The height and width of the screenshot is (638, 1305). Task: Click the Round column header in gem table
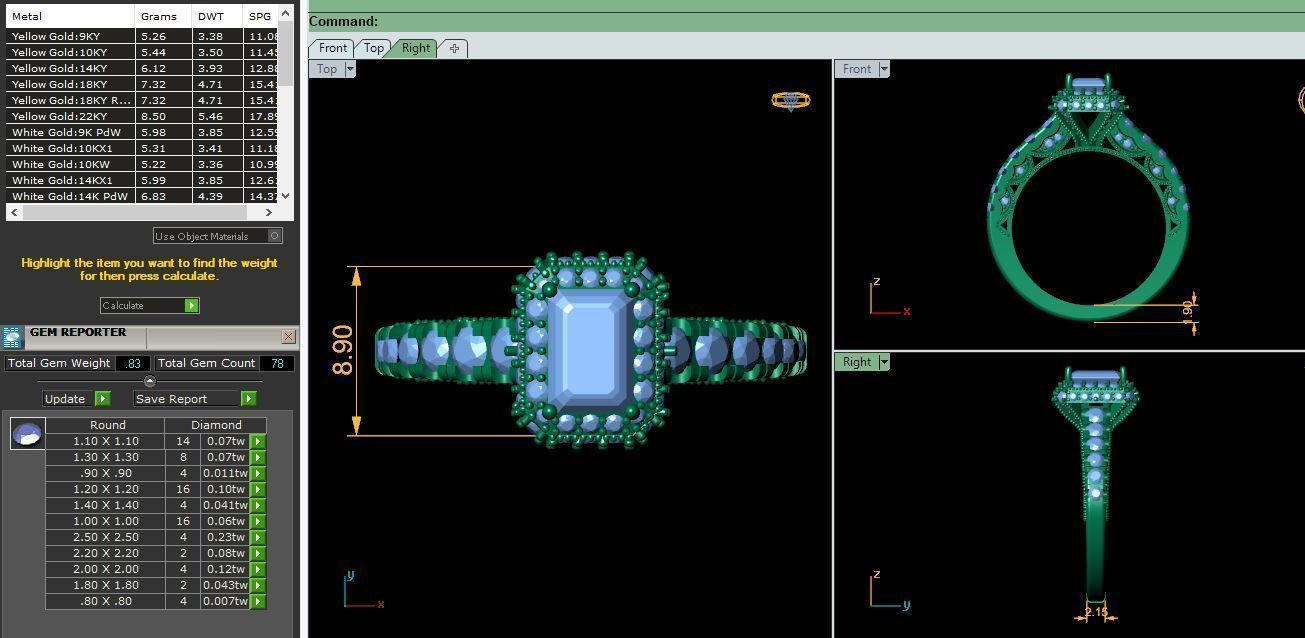pos(105,425)
